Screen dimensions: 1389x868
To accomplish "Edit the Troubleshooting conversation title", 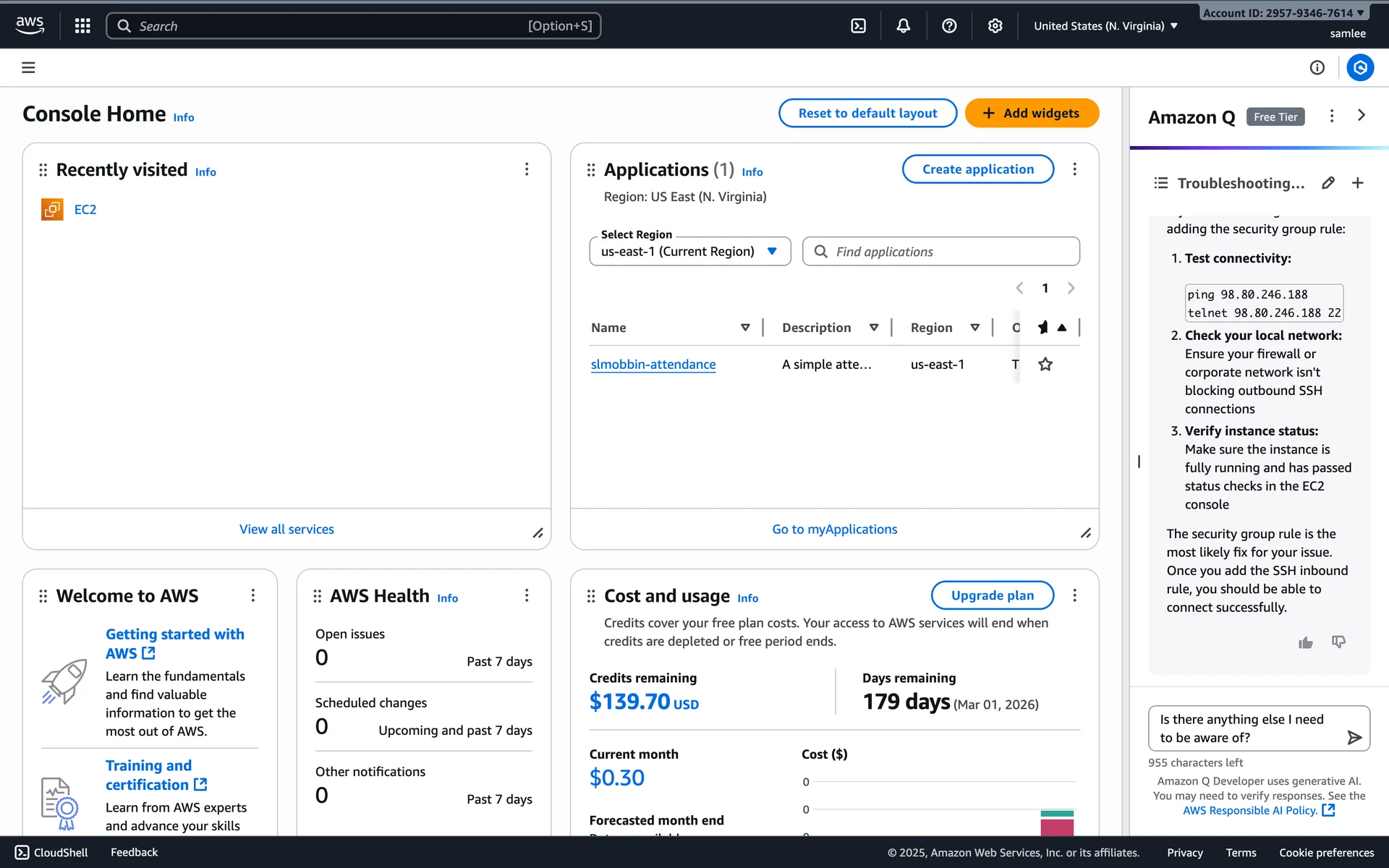I will [1328, 183].
